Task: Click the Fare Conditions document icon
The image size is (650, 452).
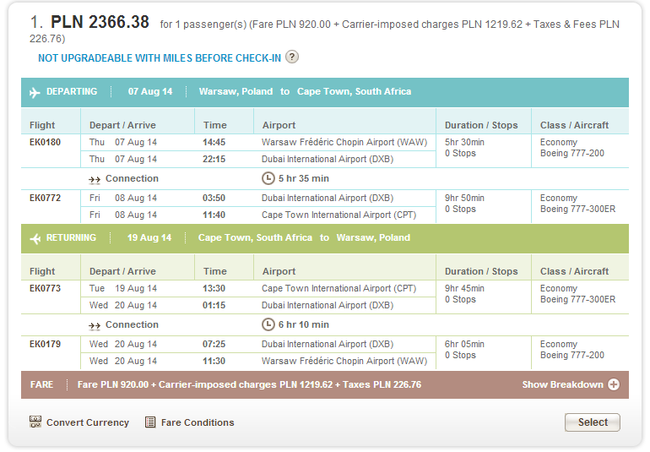Action: click(x=151, y=422)
